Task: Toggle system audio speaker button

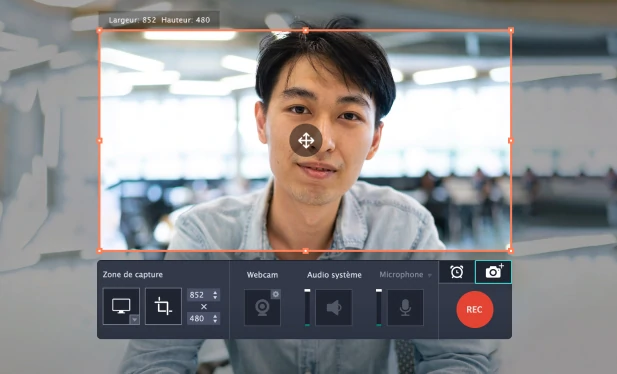Action: pyautogui.click(x=334, y=307)
